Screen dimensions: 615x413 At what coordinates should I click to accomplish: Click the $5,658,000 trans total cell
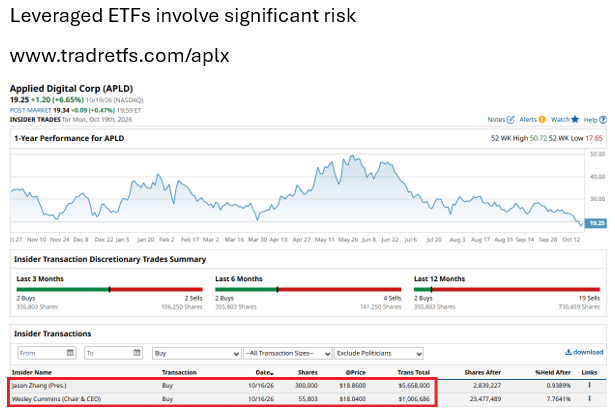click(x=414, y=386)
